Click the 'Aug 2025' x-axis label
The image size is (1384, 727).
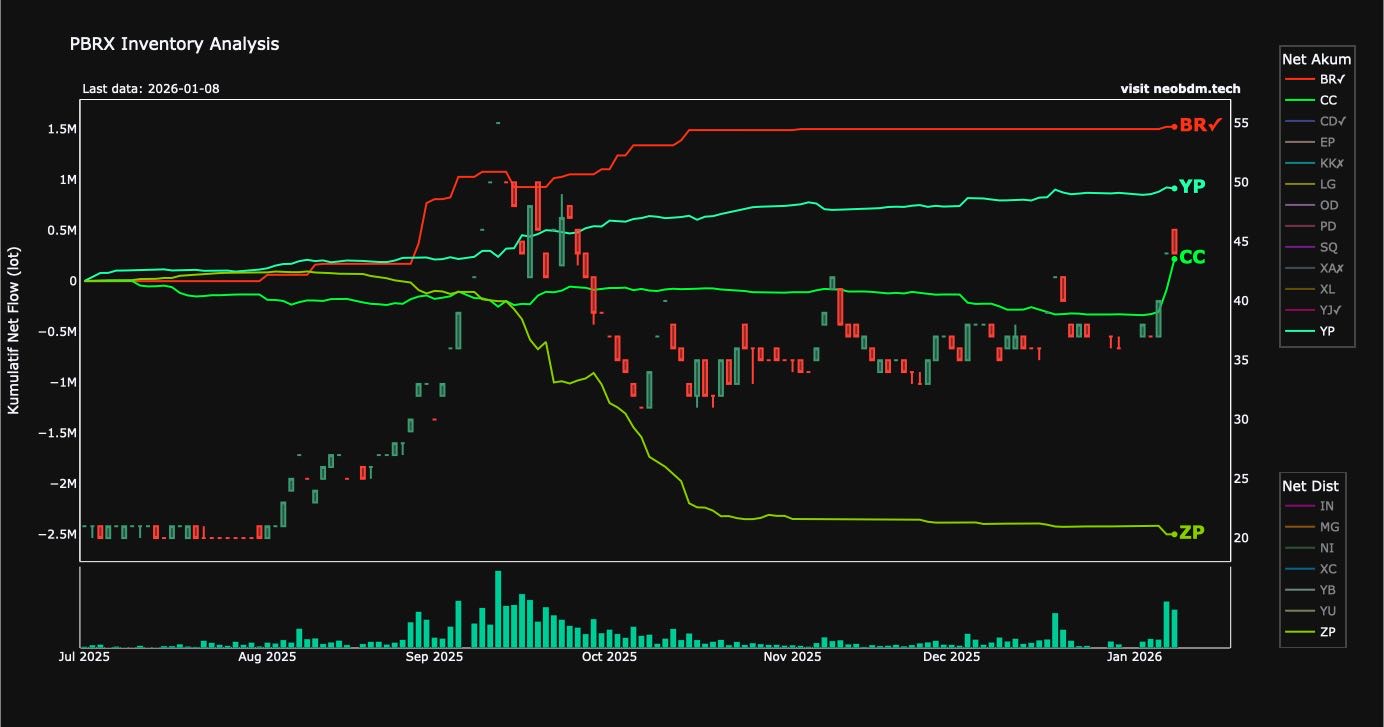(268, 658)
